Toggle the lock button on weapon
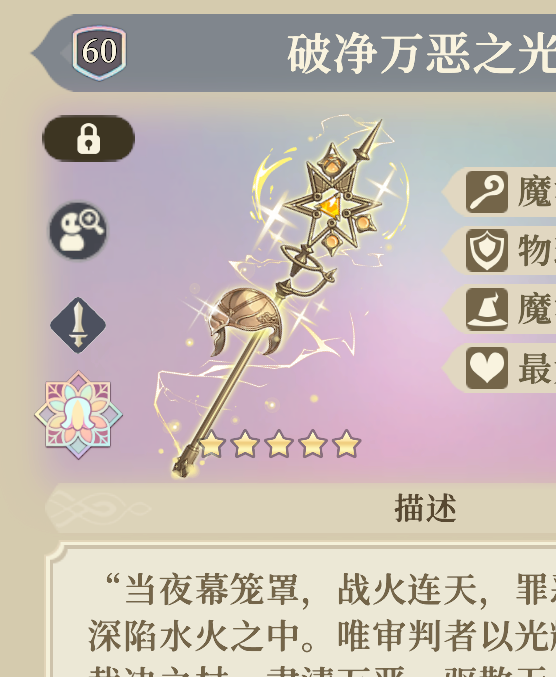Viewport: 556px width, 677px height. pos(88,138)
